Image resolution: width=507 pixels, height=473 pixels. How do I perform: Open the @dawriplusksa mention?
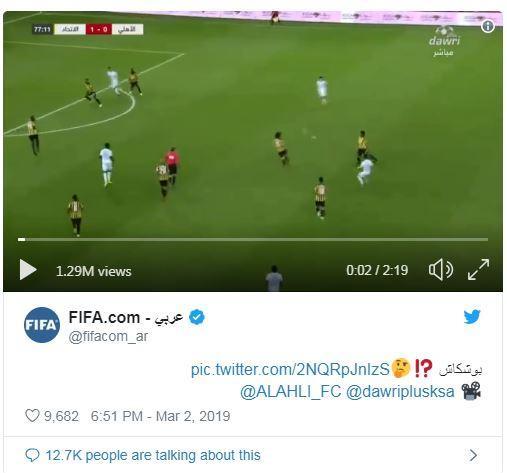pos(400,391)
